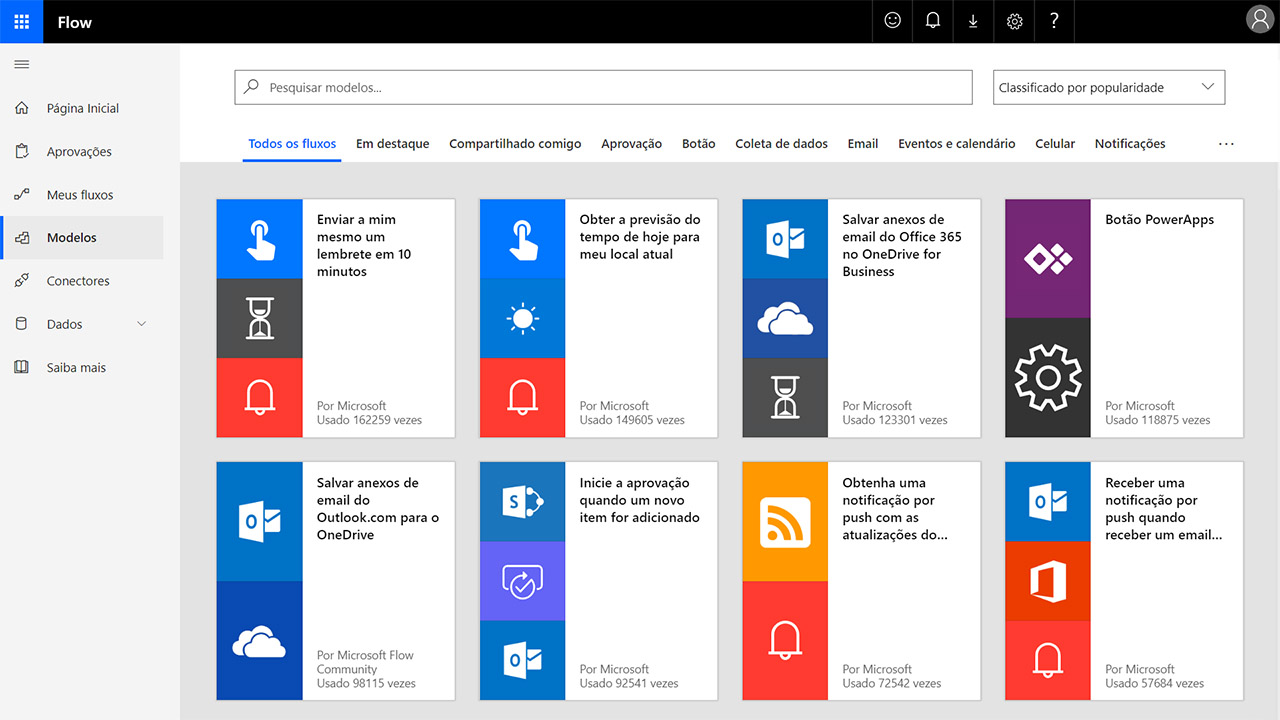Screen dimensions: 1280x720
Task: Switch to Aprovação tab
Action: click(x=631, y=144)
